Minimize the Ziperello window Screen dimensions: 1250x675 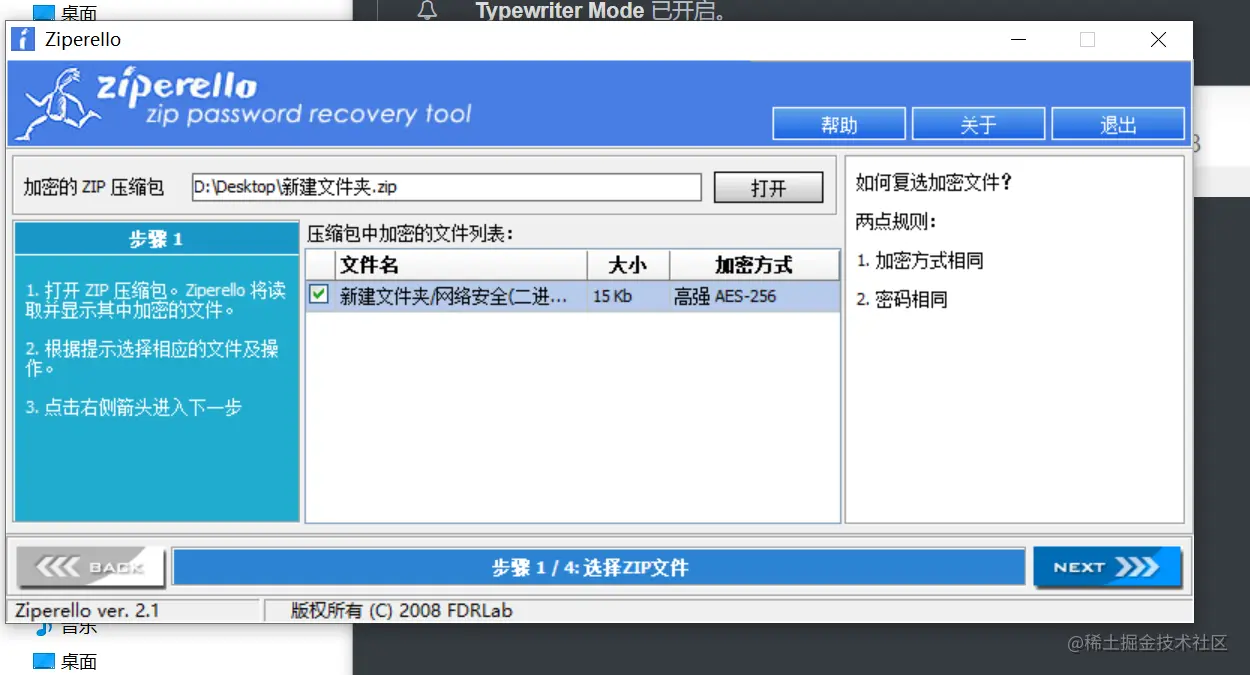[x=1018, y=40]
